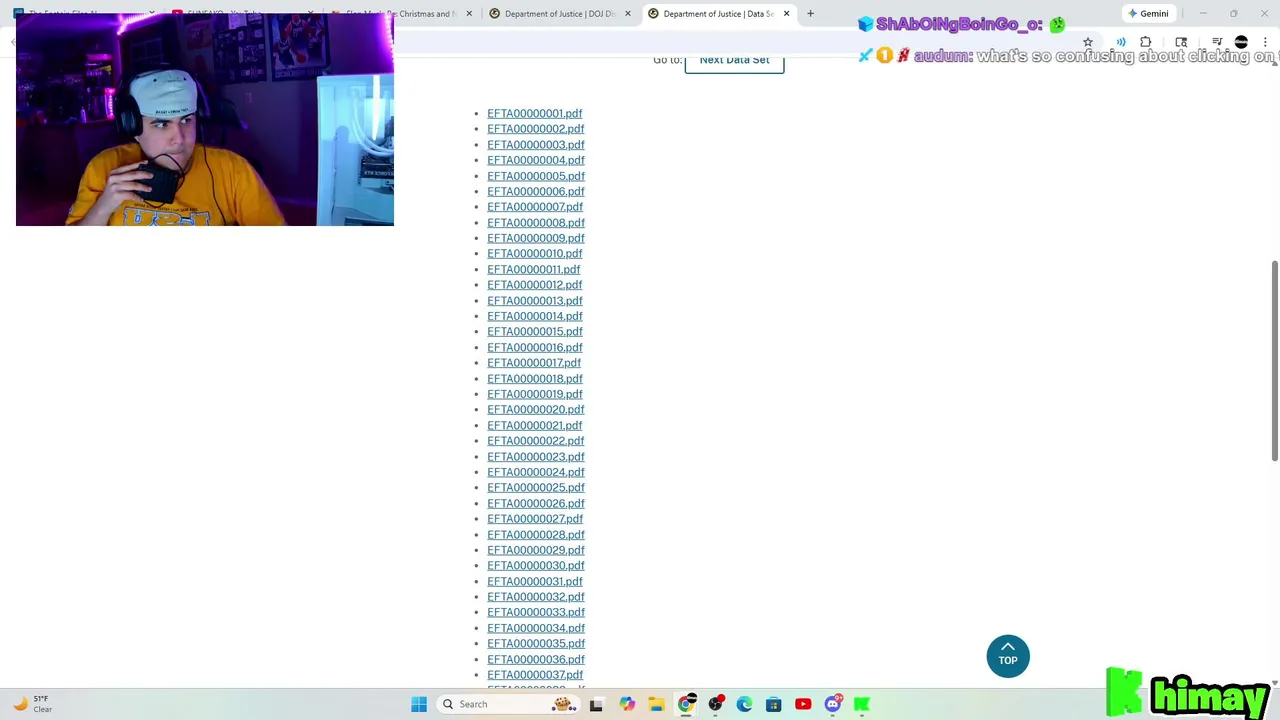Click the page vertical scrollbar thumb
This screenshot has width=1280, height=720.
pos(1274,361)
